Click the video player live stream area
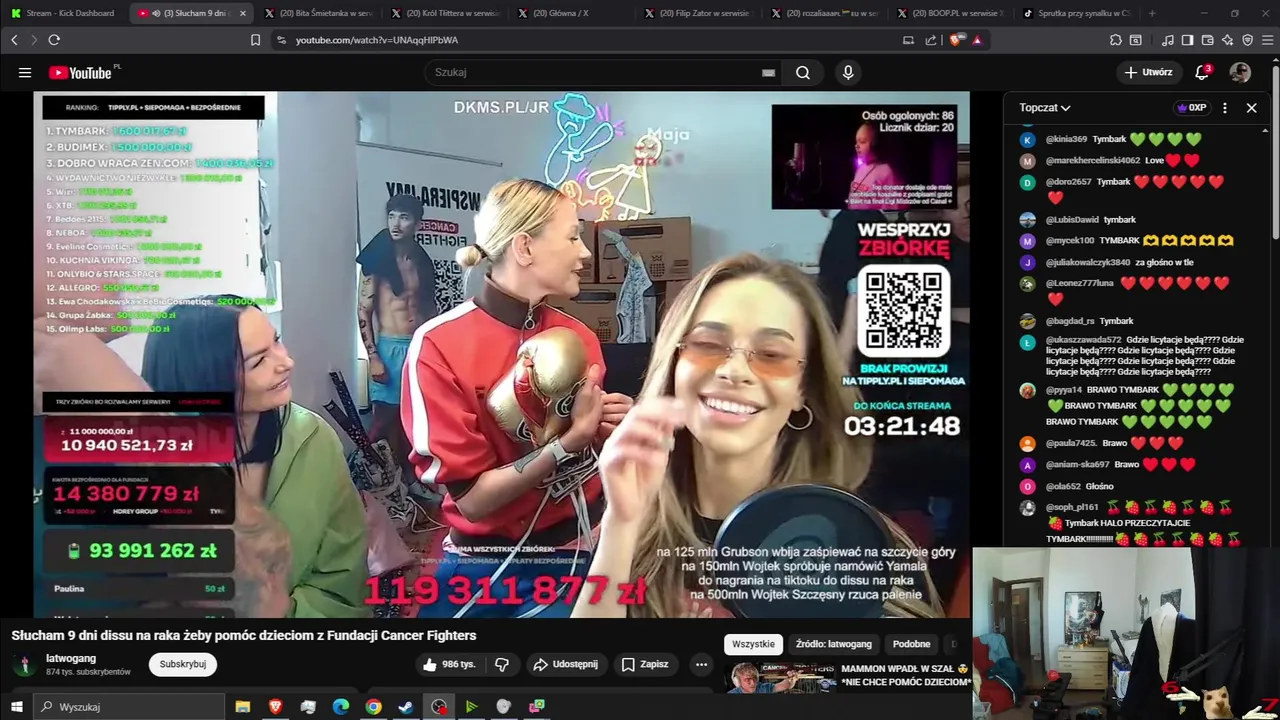The width and height of the screenshot is (1280, 720). [501, 355]
